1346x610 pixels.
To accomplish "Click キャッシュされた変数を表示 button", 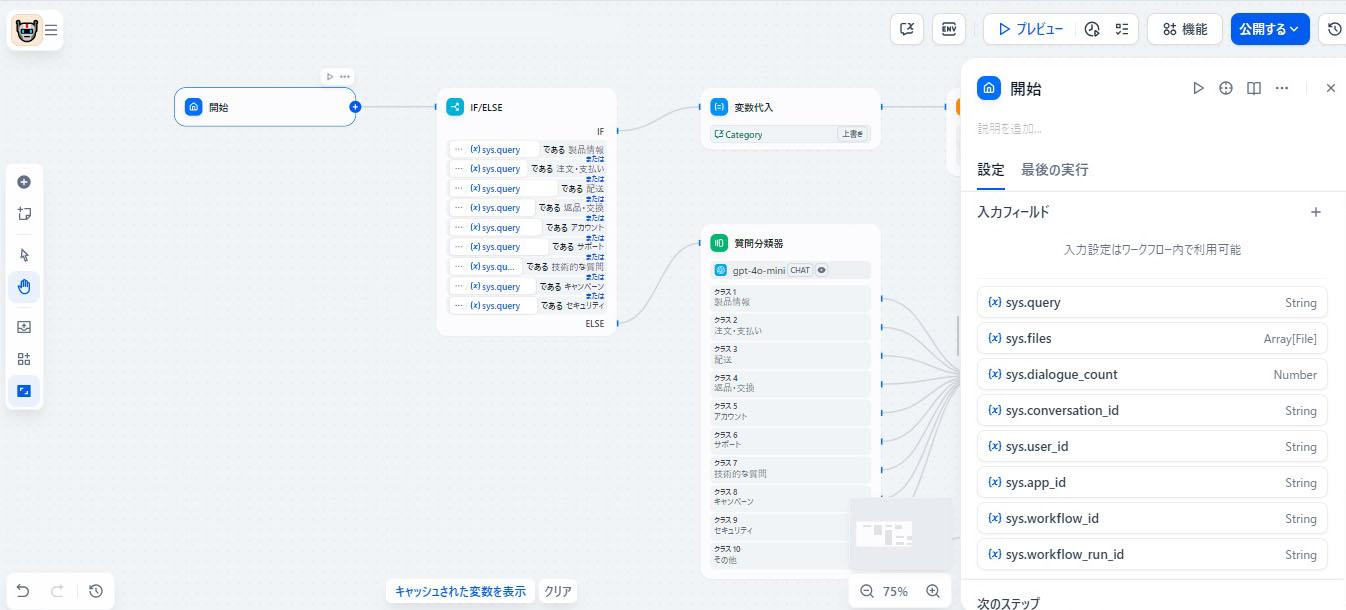I will click(460, 591).
